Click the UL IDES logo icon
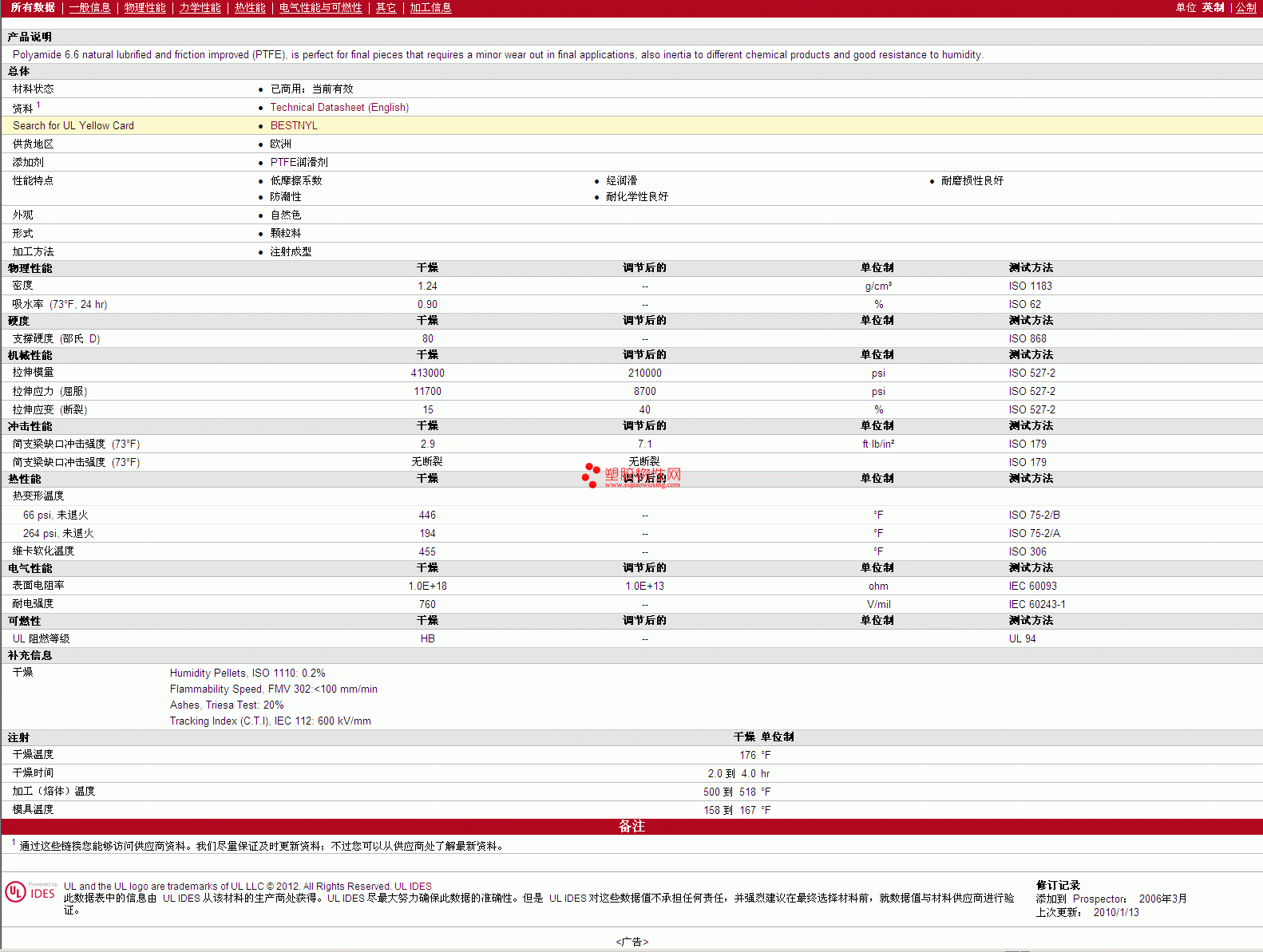1263x952 pixels. coord(30,891)
